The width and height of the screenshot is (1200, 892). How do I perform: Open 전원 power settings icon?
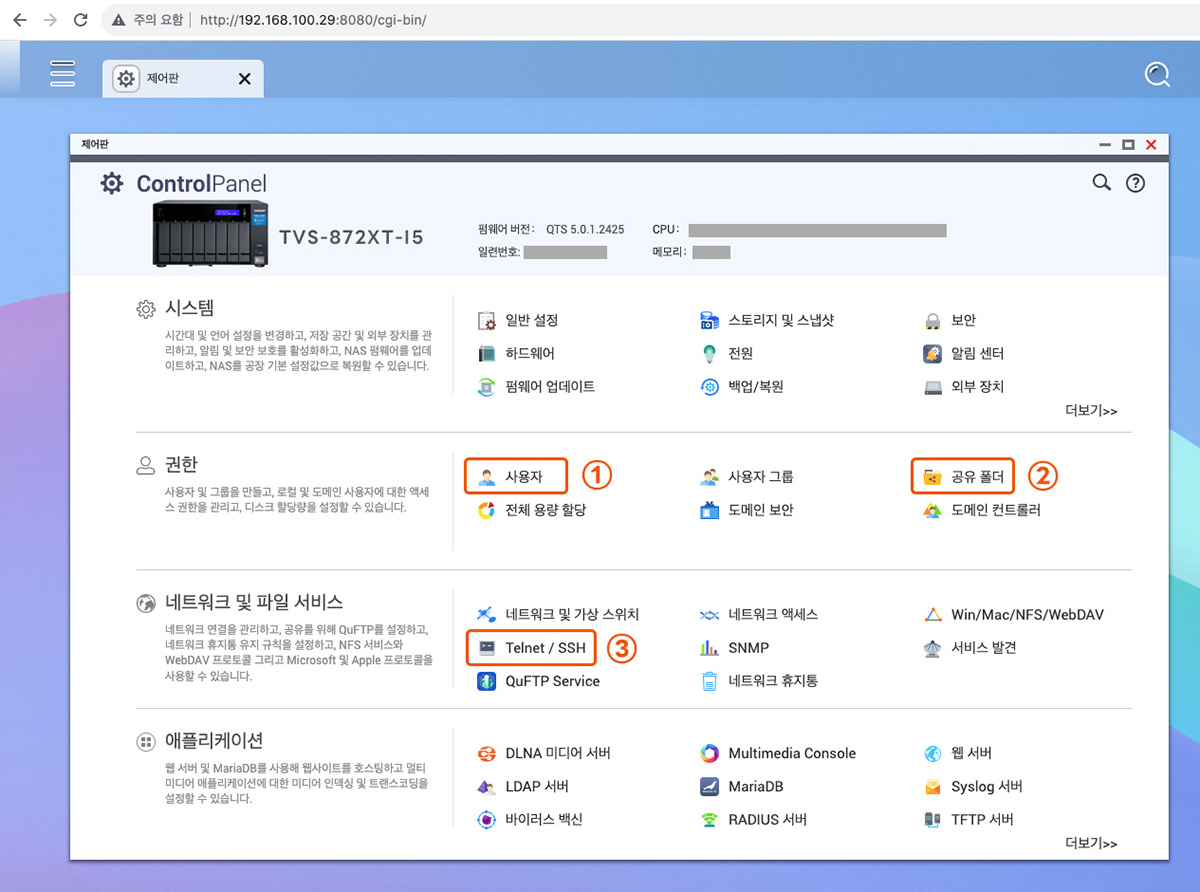tap(710, 354)
